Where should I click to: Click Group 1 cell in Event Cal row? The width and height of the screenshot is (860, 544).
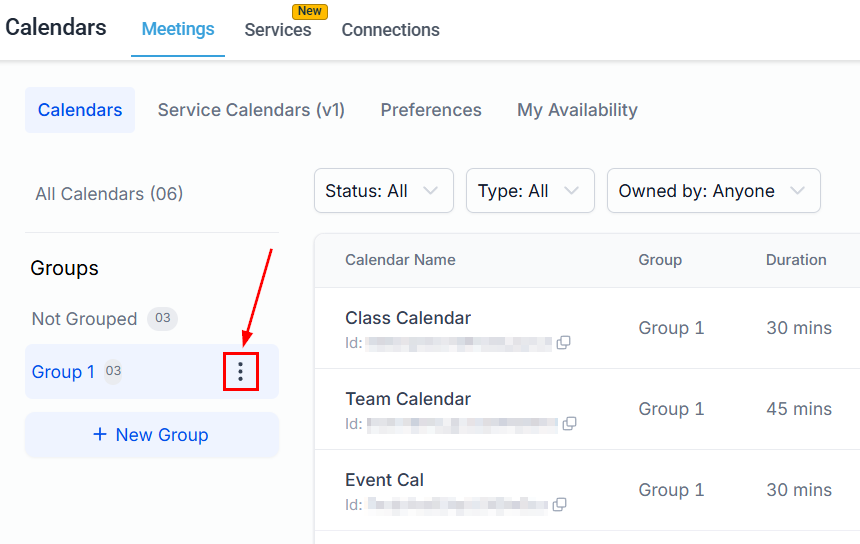[671, 490]
